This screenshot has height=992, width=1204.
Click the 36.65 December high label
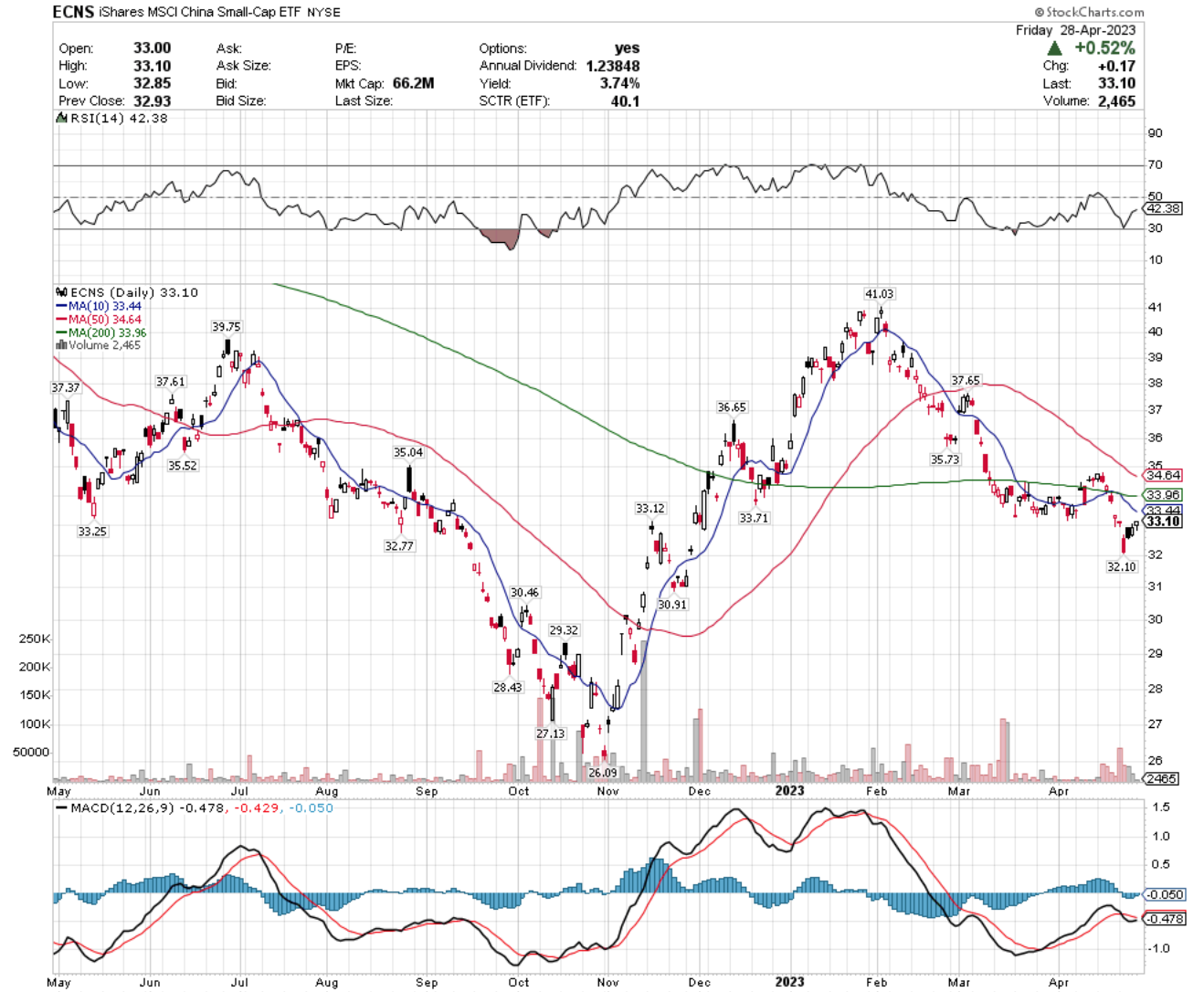(x=732, y=407)
